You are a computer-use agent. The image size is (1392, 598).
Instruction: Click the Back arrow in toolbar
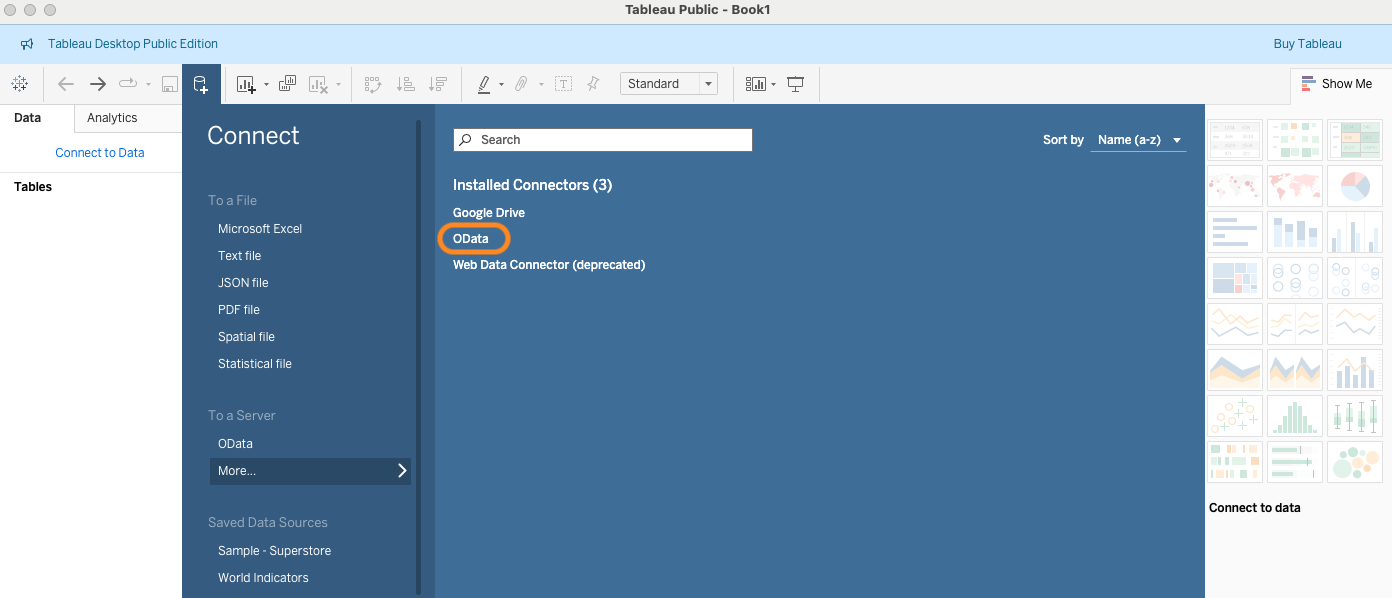66,84
